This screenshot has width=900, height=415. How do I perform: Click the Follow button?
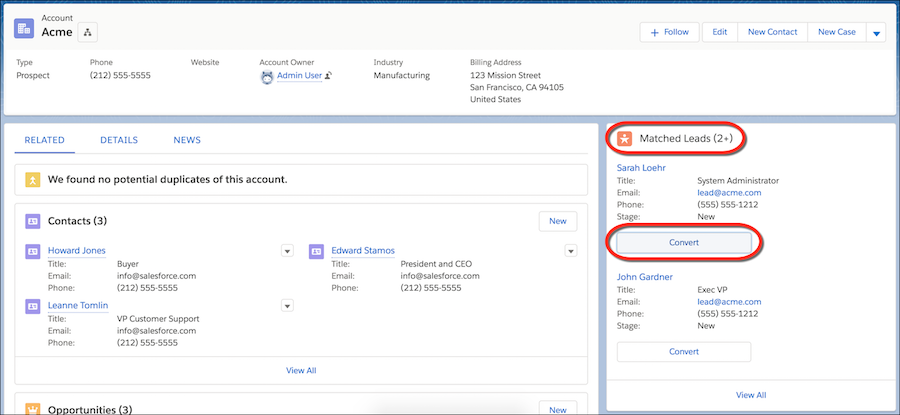coord(669,32)
